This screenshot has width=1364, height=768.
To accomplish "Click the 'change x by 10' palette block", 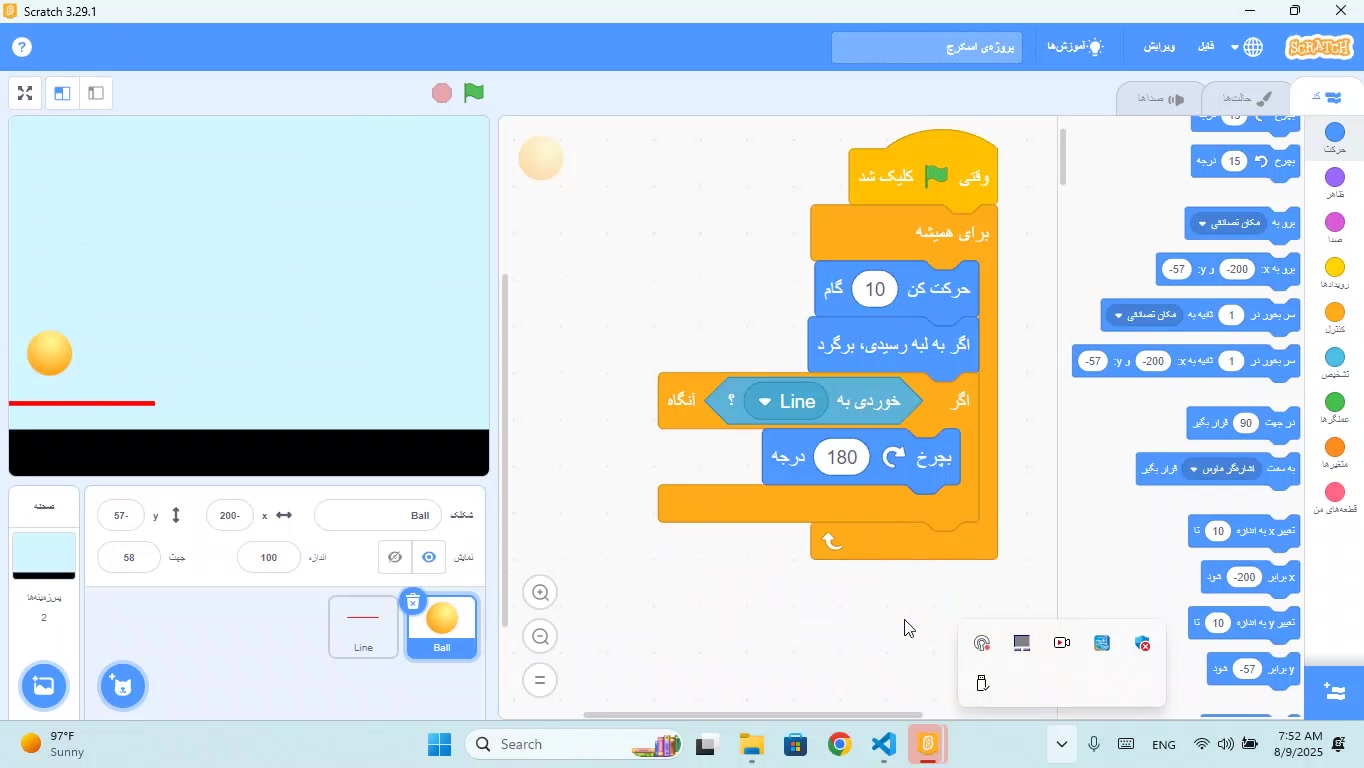I will tap(1244, 531).
